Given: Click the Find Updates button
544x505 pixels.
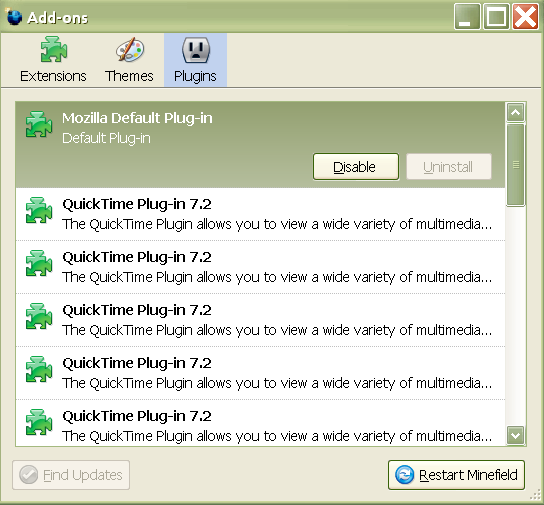Looking at the screenshot, I should [x=71, y=475].
